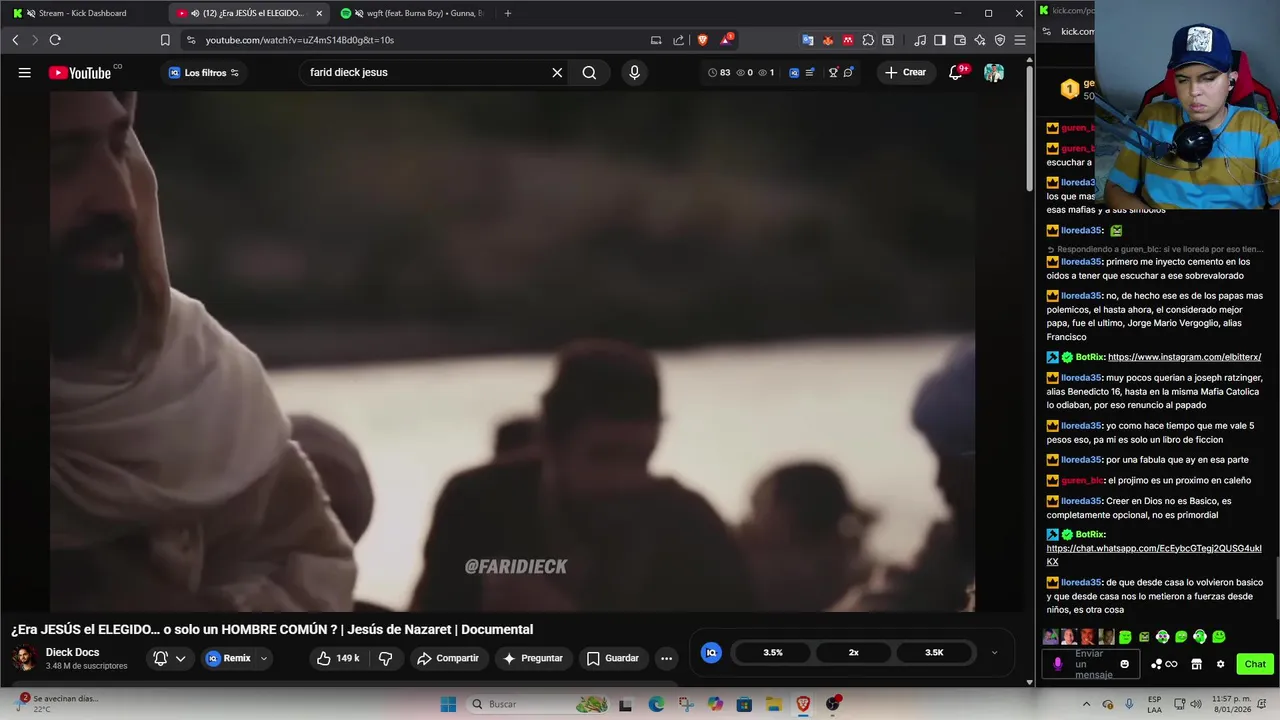Go back with the browser back arrow
The image size is (1280, 720).
pos(15,40)
